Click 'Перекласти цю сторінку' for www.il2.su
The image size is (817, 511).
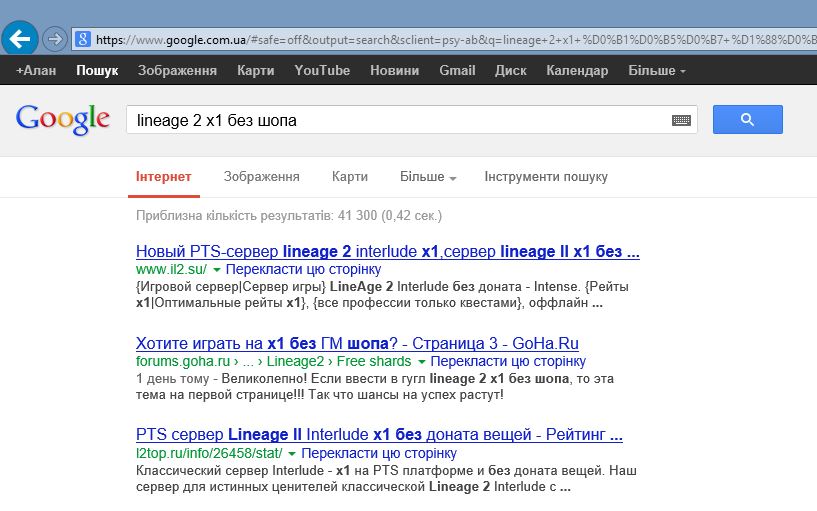point(303,269)
